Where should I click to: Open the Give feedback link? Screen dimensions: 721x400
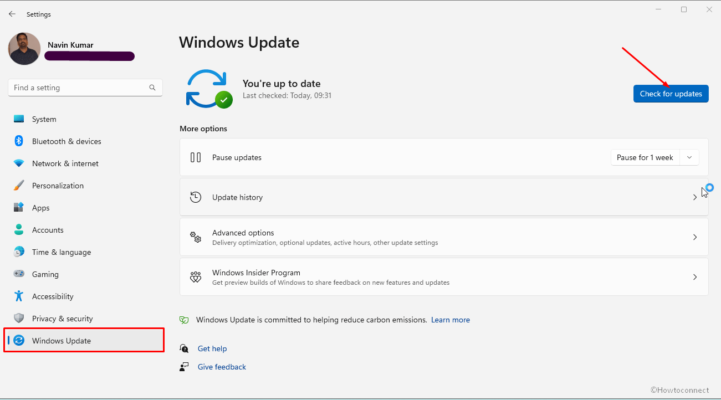pos(222,367)
